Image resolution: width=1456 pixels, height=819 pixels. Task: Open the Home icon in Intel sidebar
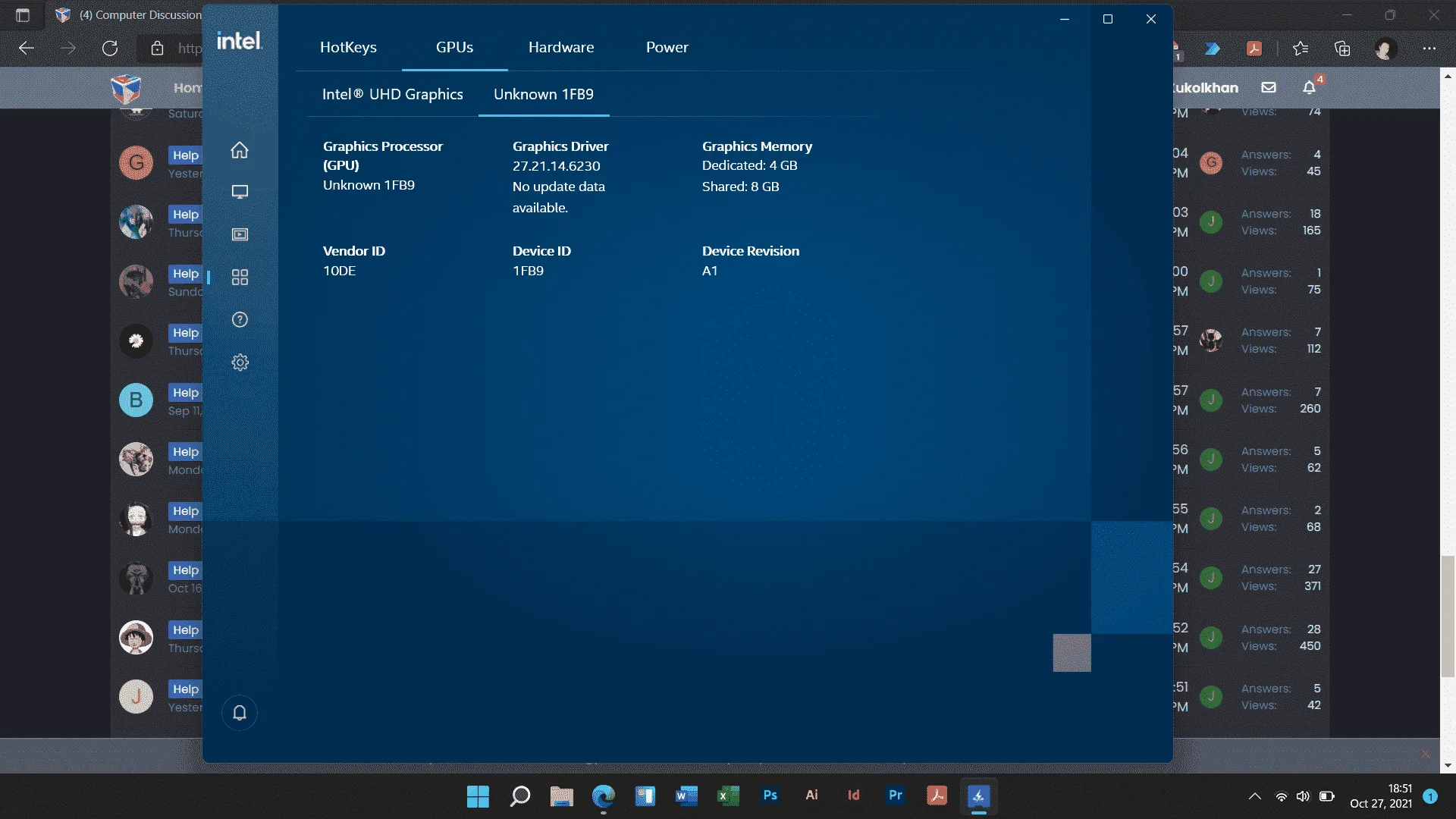240,150
